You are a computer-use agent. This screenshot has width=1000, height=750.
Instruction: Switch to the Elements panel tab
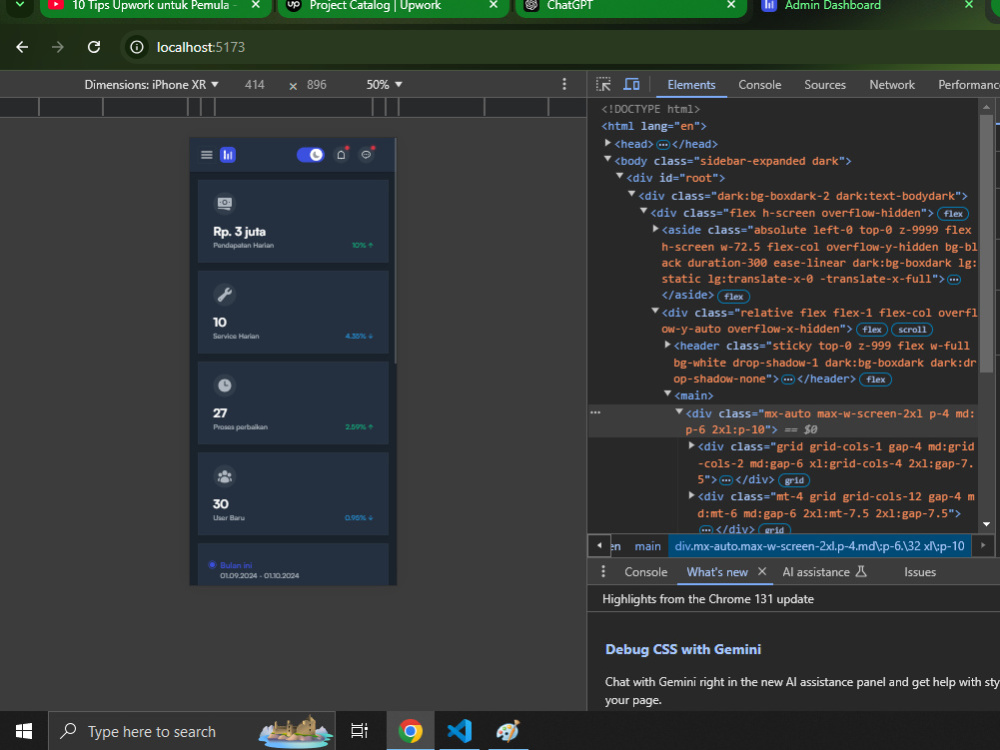(x=691, y=84)
